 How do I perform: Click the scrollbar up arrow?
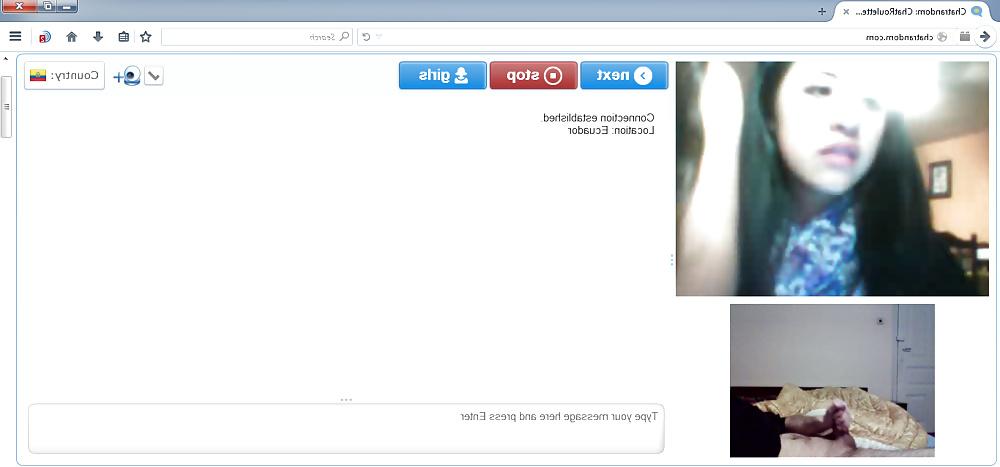point(6,59)
